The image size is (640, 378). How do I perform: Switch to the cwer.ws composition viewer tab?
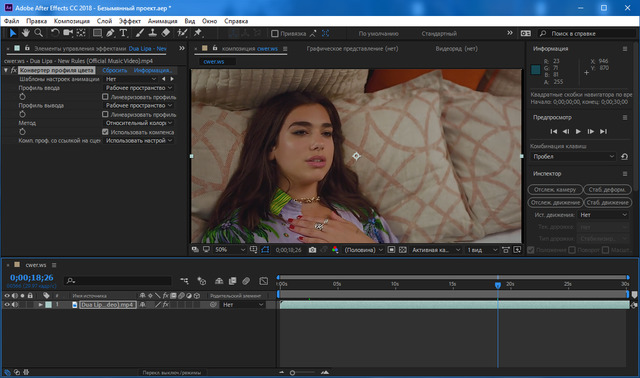click(x=214, y=62)
